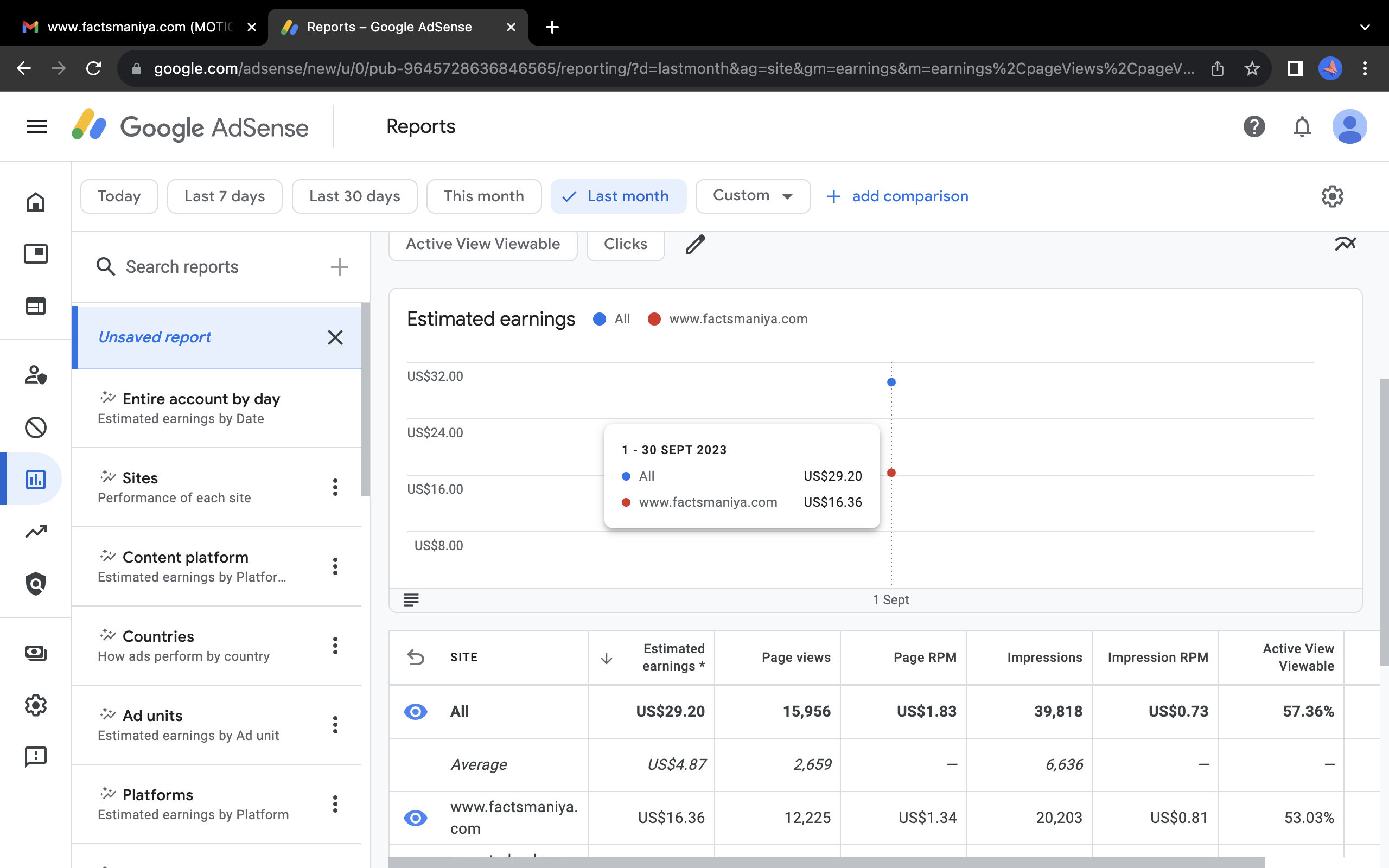The width and height of the screenshot is (1389, 868).
Task: Toggle the chart legend list icon
Action: pyautogui.click(x=411, y=600)
